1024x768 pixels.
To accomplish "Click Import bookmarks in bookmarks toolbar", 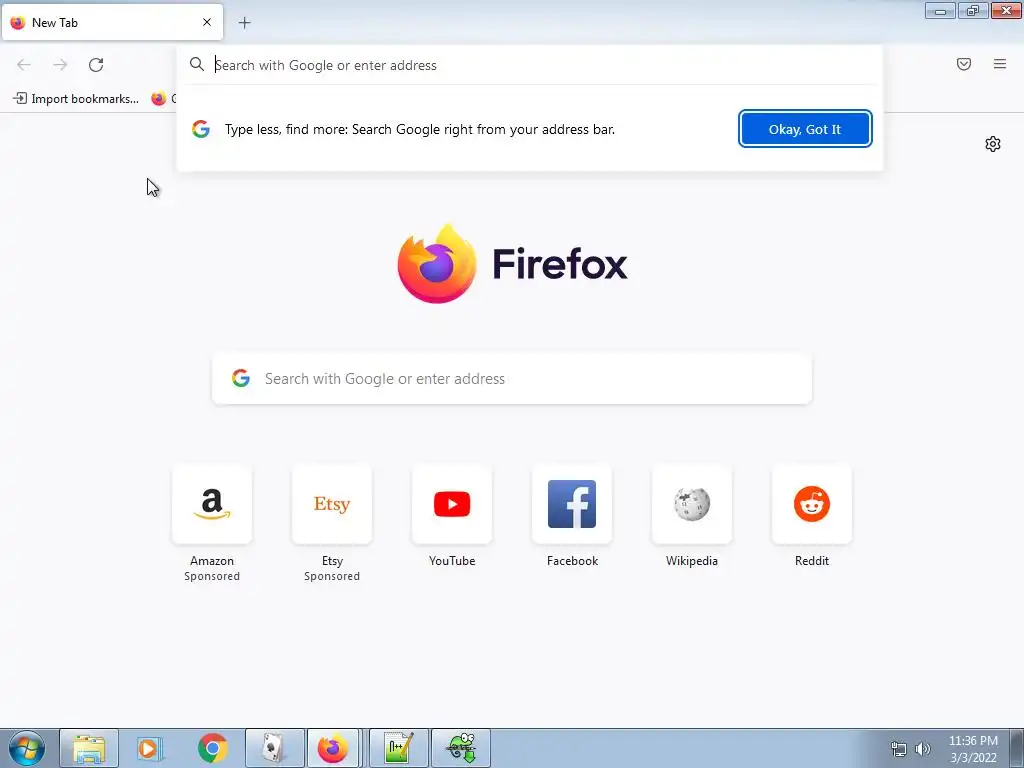I will click(x=76, y=99).
